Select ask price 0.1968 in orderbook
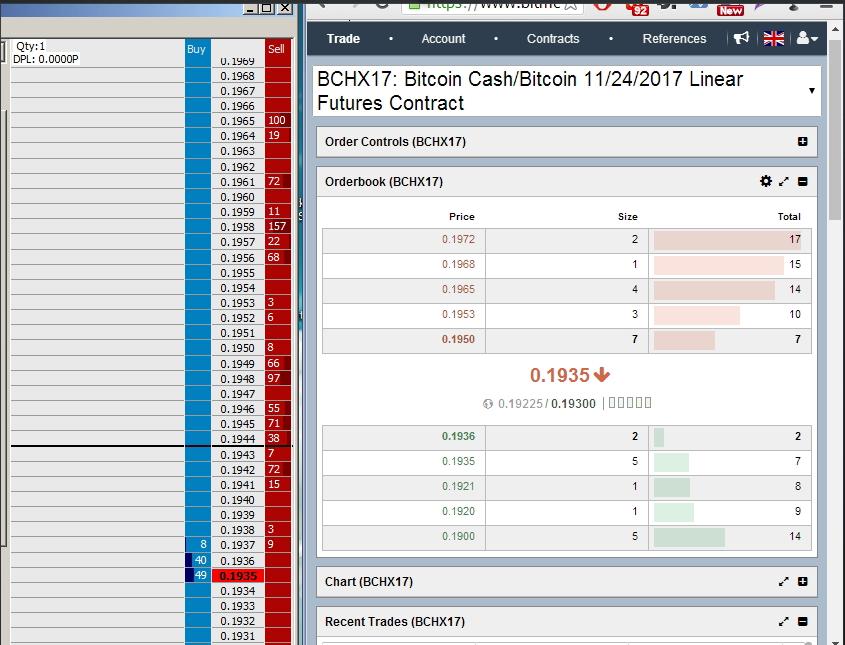The height and width of the screenshot is (645, 845). (458, 264)
